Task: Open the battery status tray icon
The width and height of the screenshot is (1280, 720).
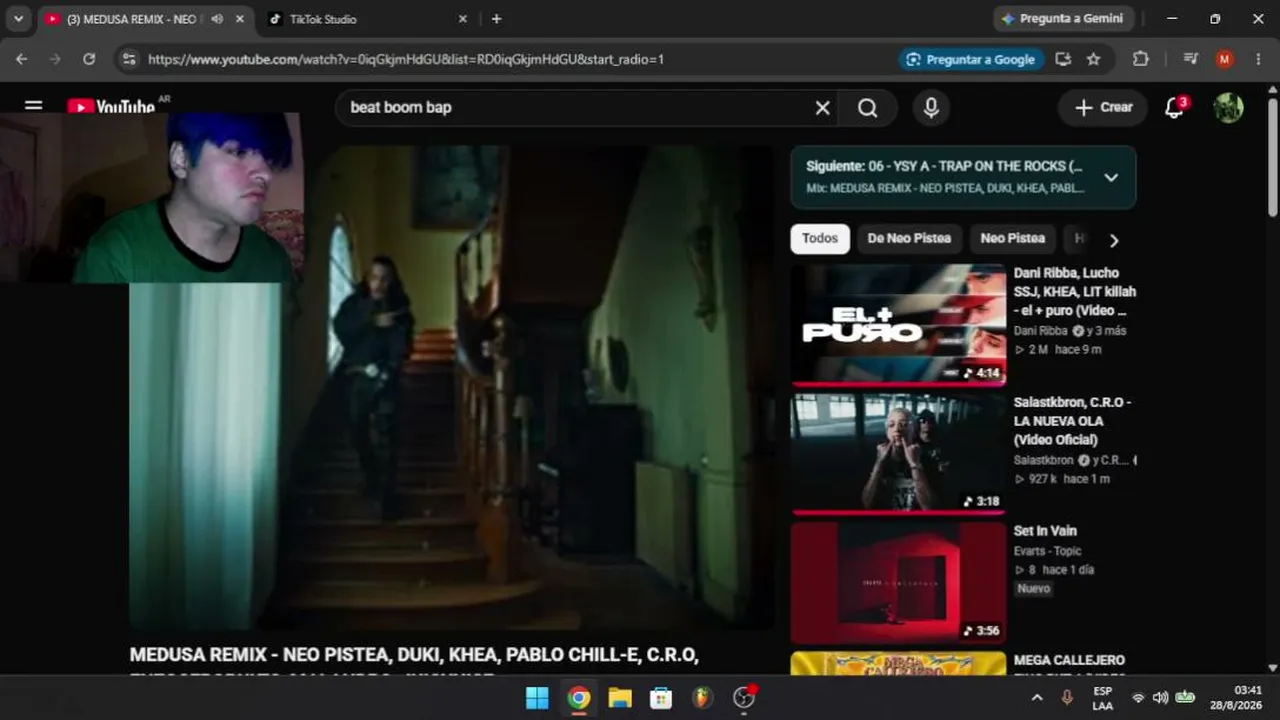Action: (1185, 698)
